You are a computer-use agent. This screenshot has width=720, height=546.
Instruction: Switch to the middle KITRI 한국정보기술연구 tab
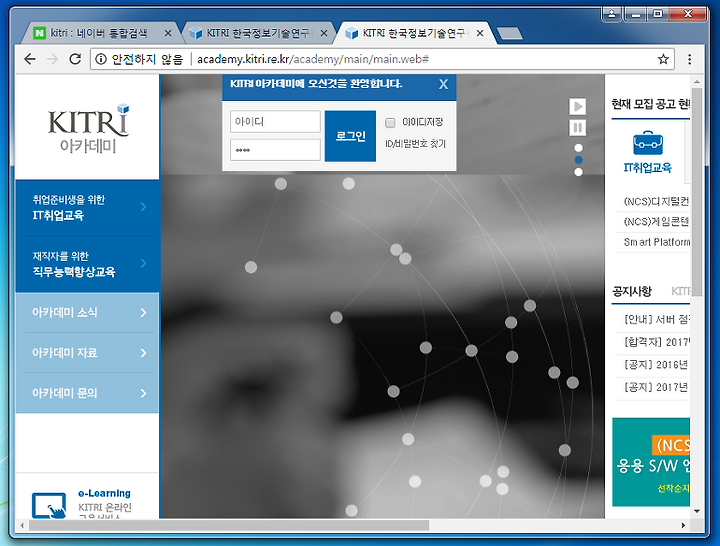click(257, 33)
